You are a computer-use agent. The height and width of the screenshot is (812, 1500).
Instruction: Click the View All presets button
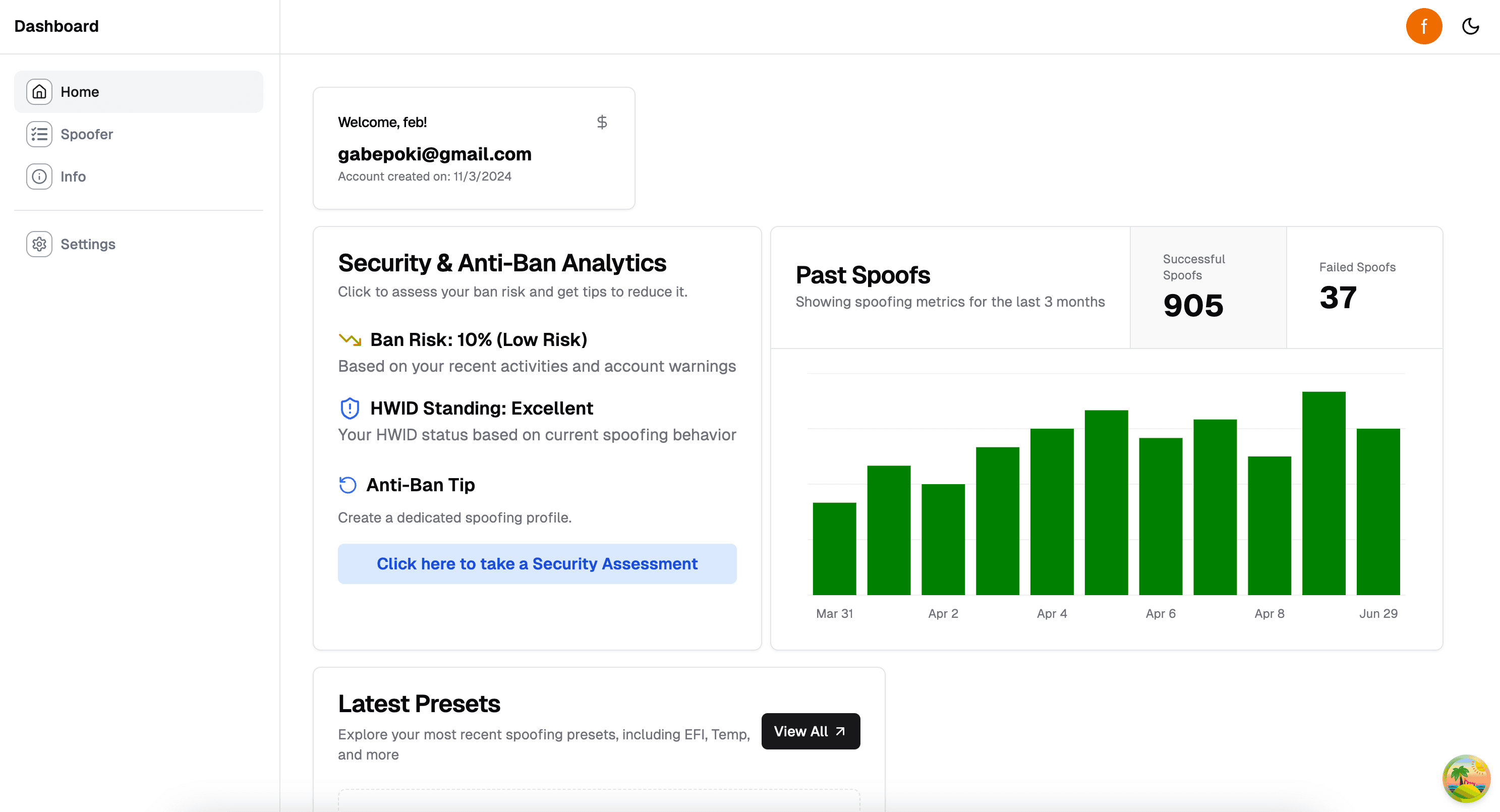pos(810,731)
